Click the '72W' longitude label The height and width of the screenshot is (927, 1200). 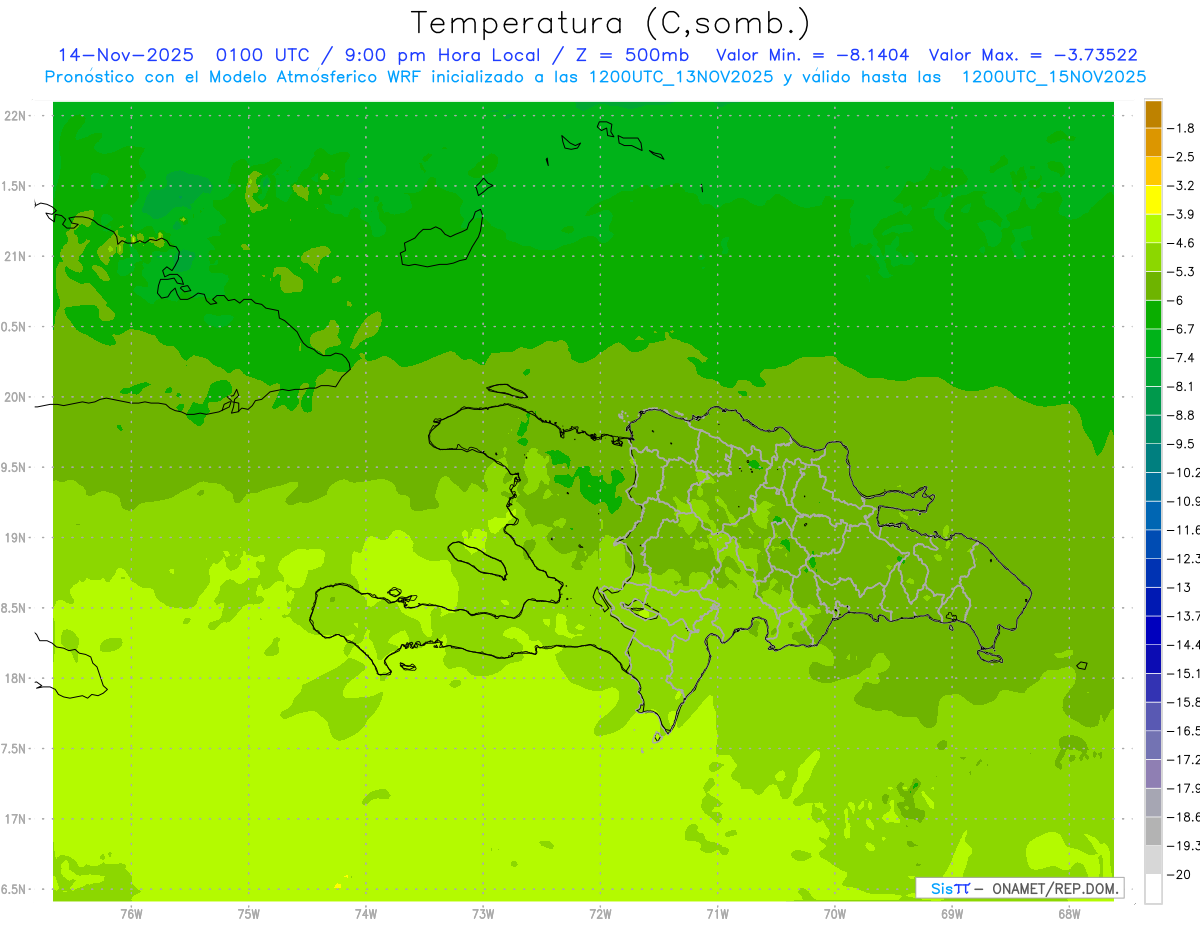coord(600,914)
